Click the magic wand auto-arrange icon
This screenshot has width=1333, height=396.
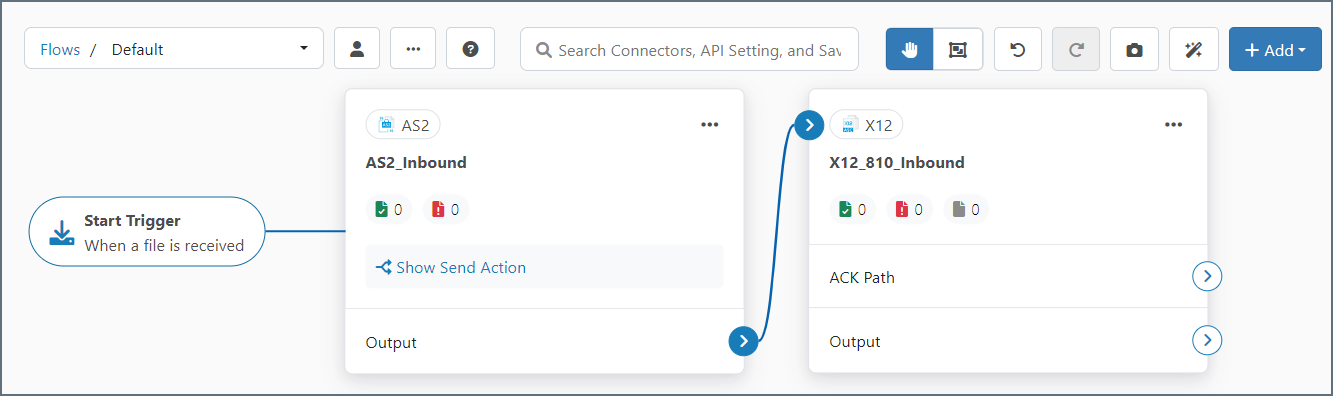1193,49
